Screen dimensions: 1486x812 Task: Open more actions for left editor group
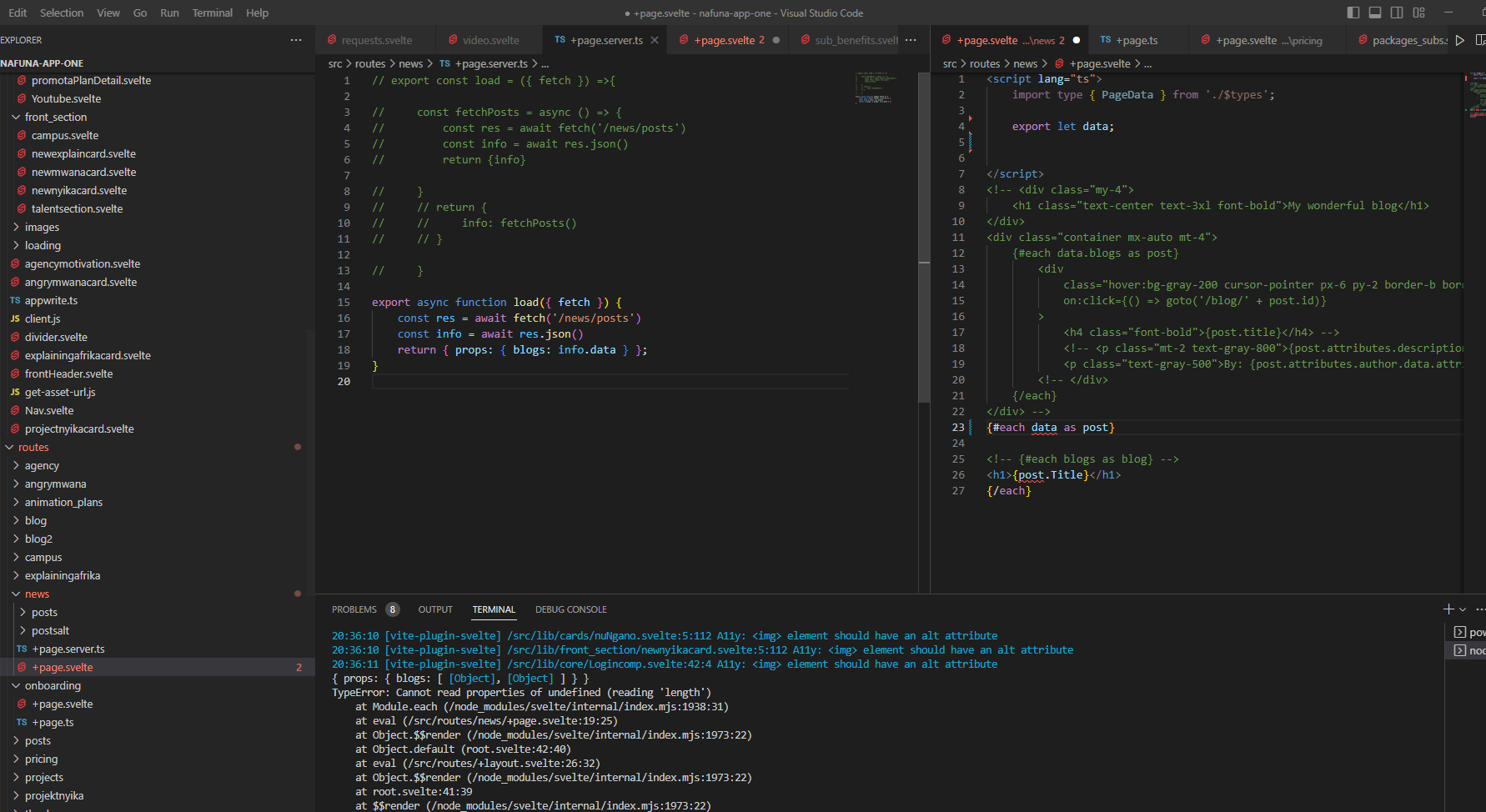click(911, 40)
